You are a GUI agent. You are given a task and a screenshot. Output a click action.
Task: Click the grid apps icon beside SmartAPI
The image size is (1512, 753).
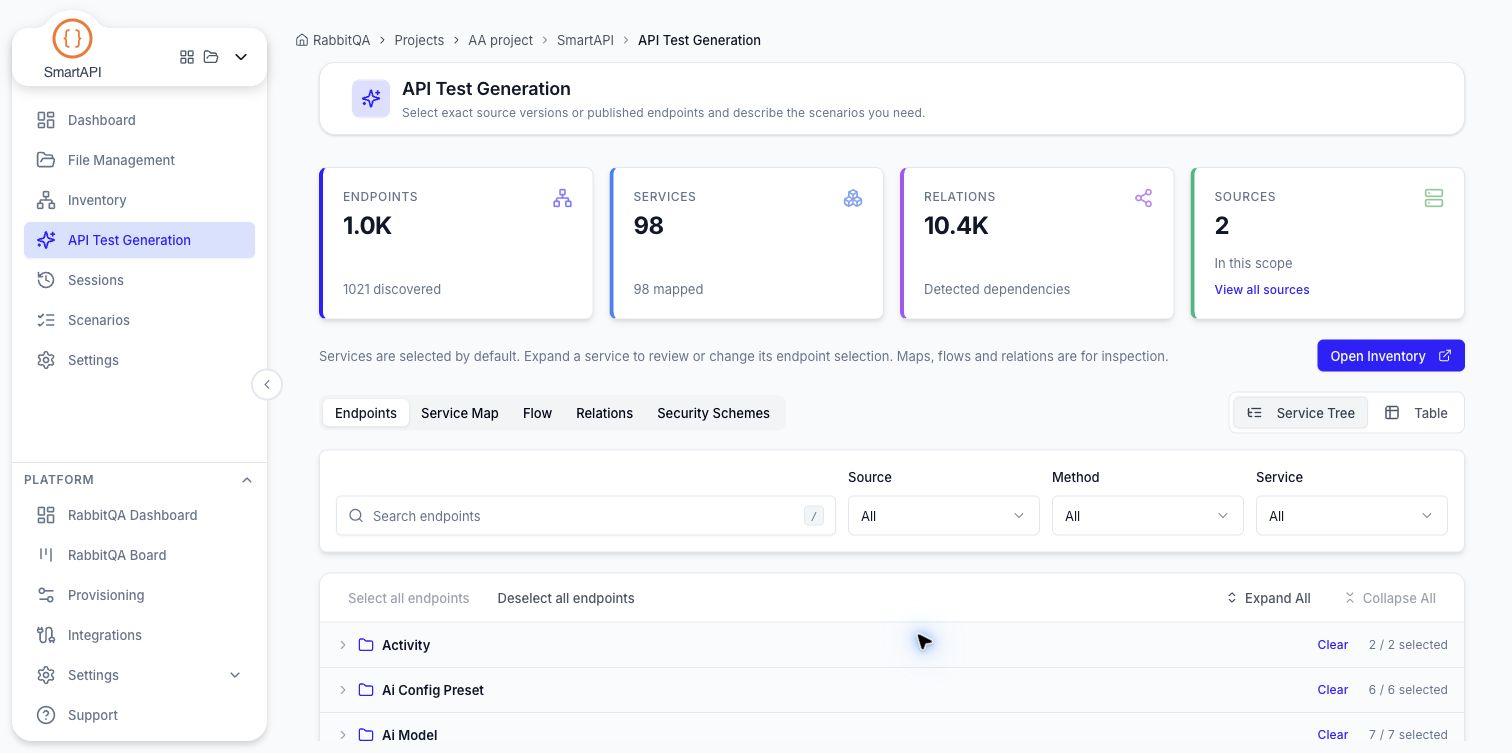tap(187, 57)
